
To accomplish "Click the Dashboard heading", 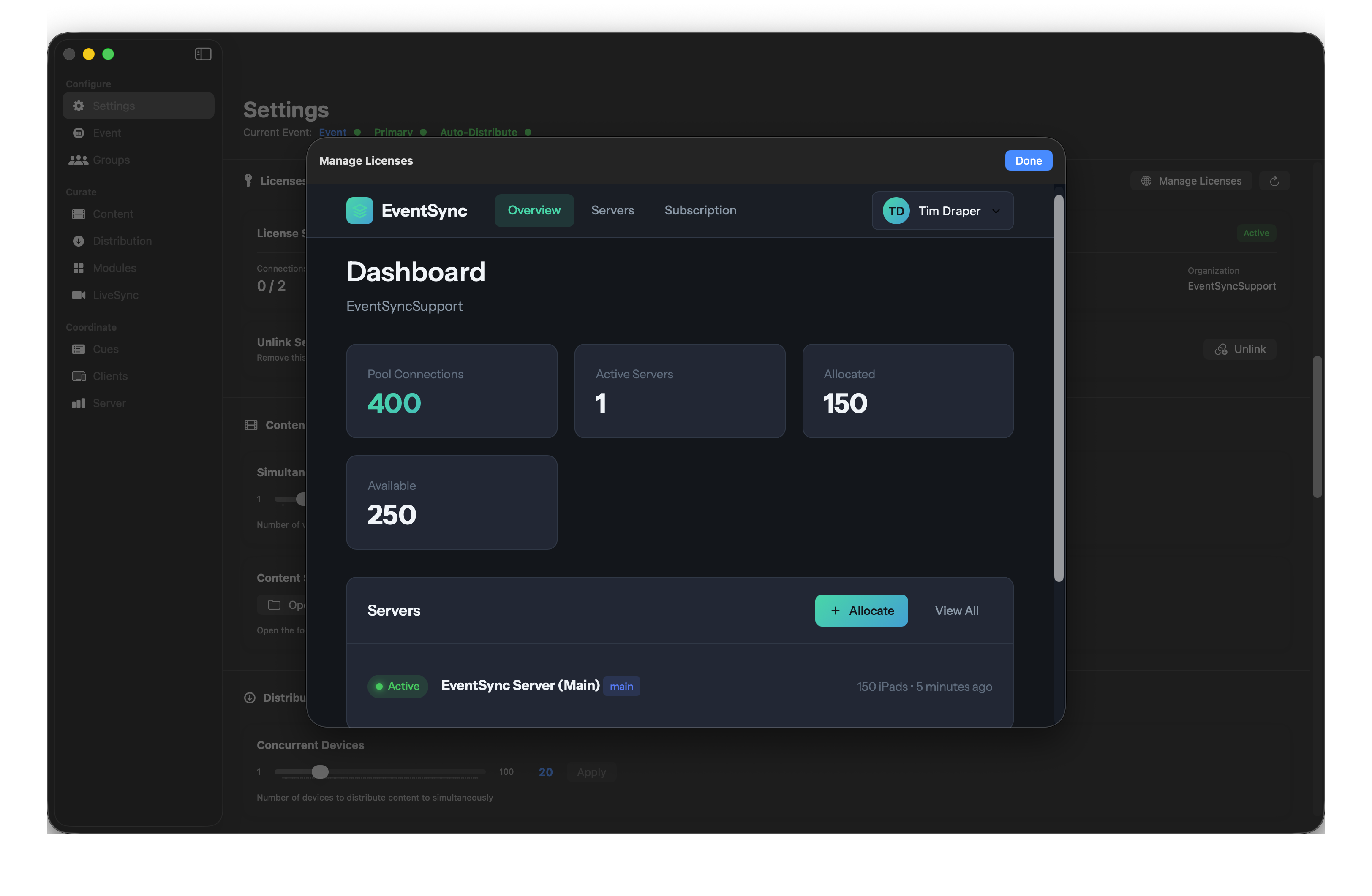I will pyautogui.click(x=416, y=272).
